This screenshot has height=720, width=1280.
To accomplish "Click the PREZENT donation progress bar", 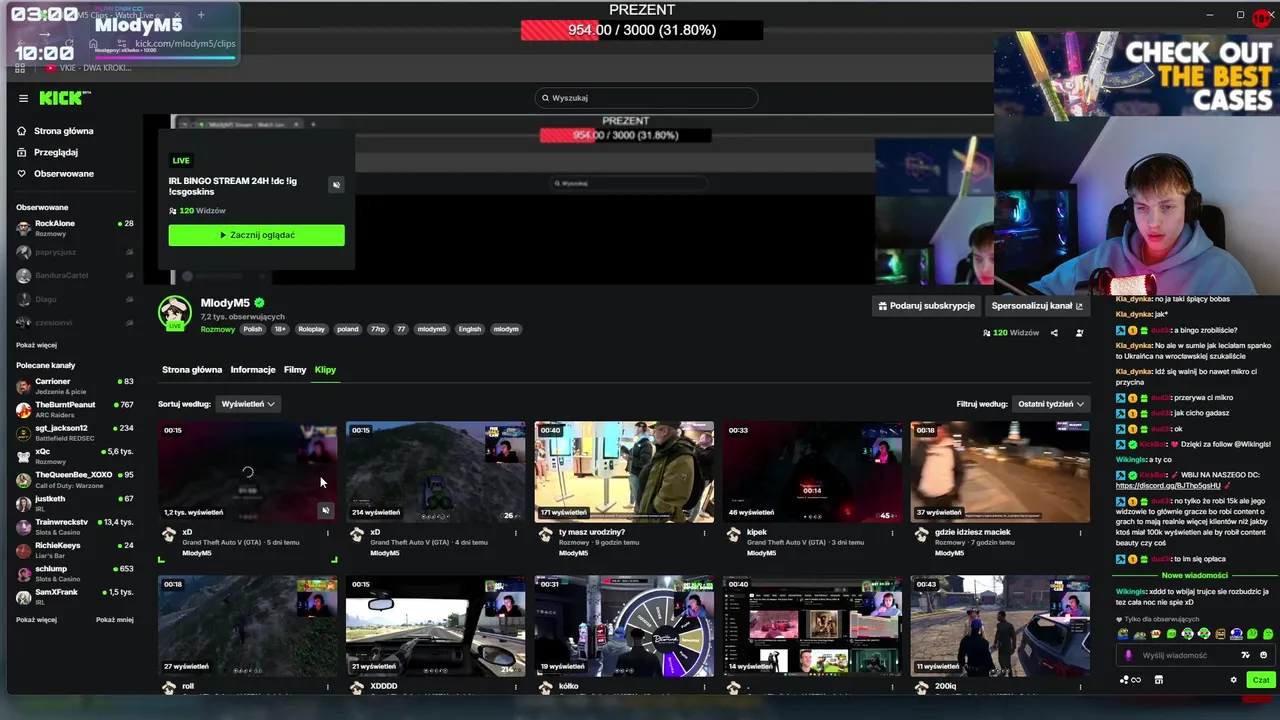I will (642, 30).
